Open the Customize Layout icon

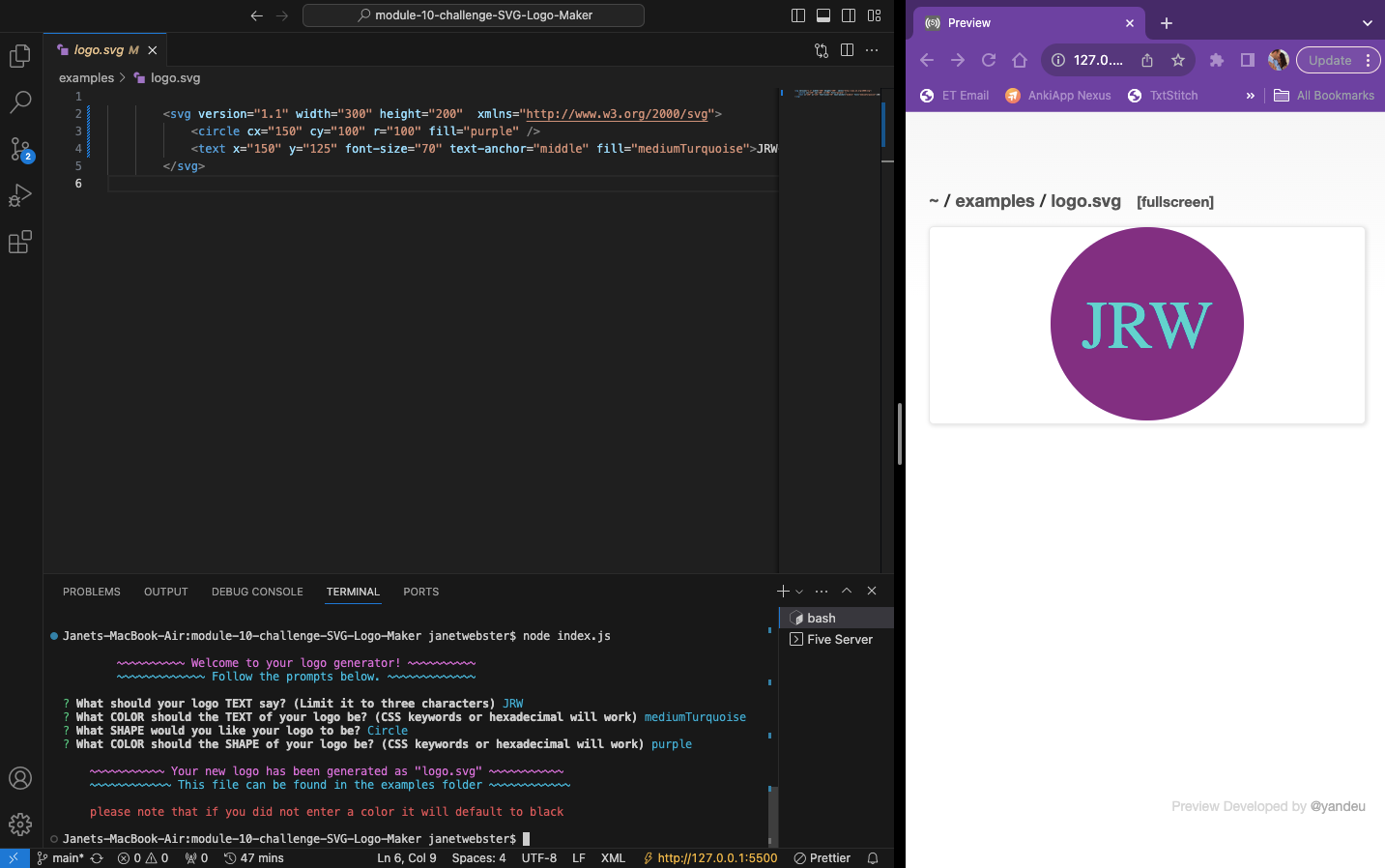pos(875,15)
